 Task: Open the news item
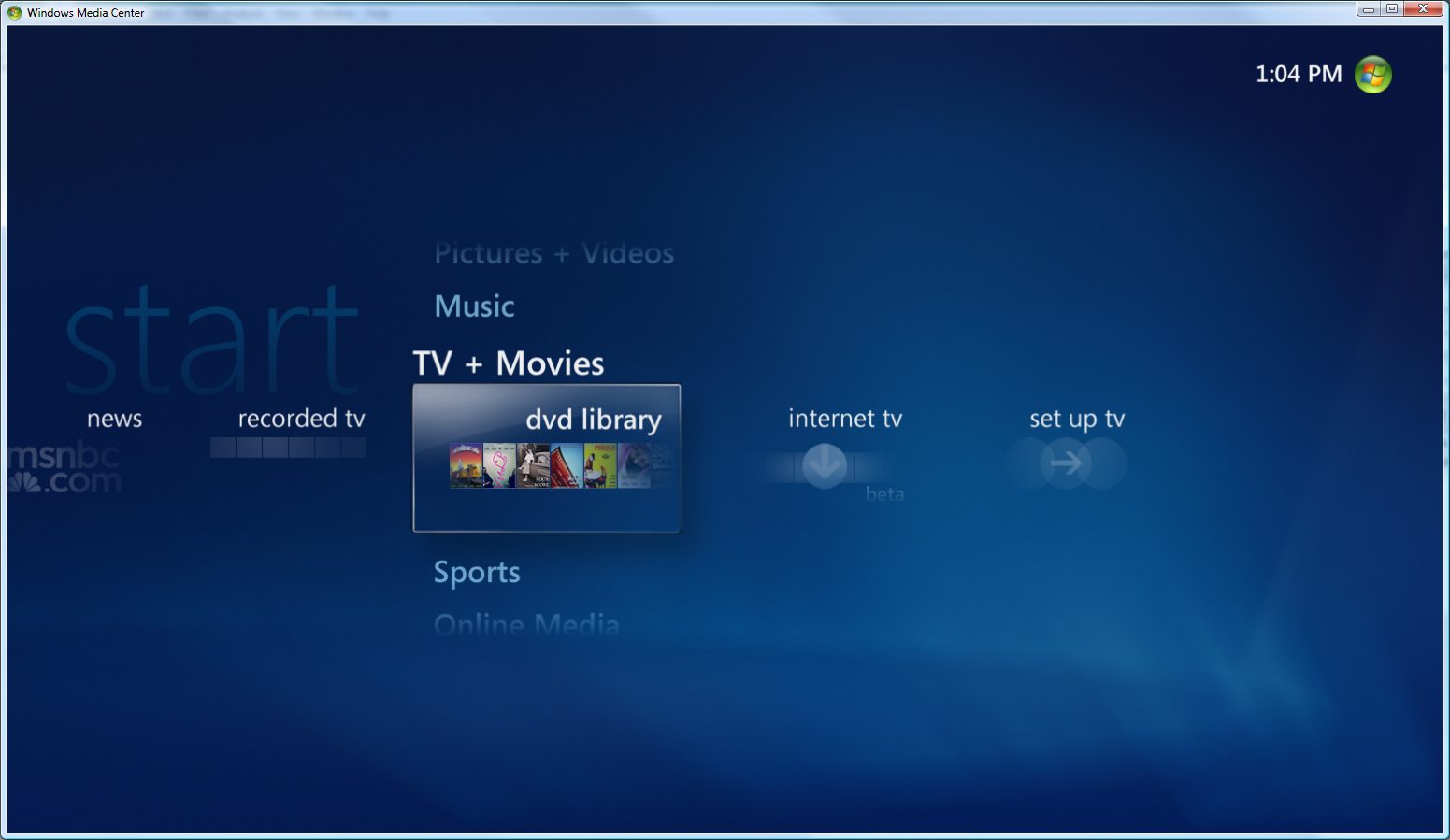114,419
